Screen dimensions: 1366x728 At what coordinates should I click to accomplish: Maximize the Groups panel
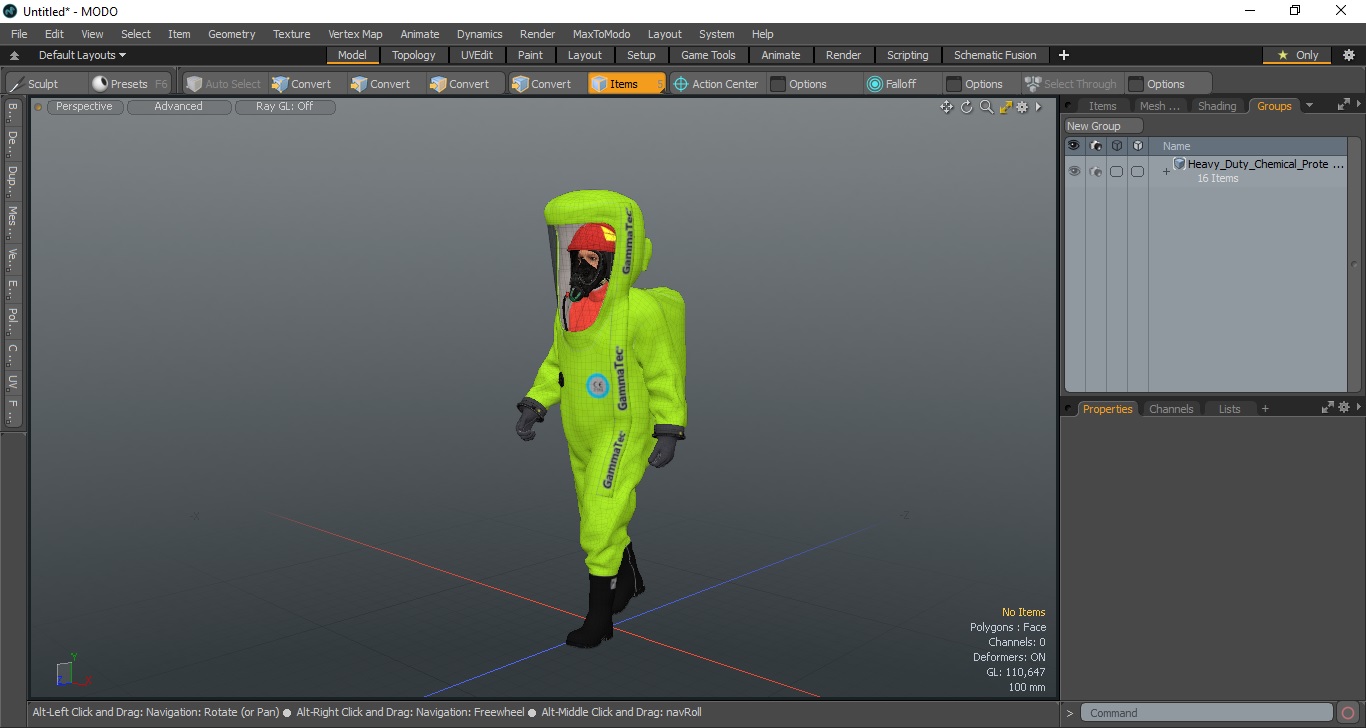click(x=1343, y=104)
